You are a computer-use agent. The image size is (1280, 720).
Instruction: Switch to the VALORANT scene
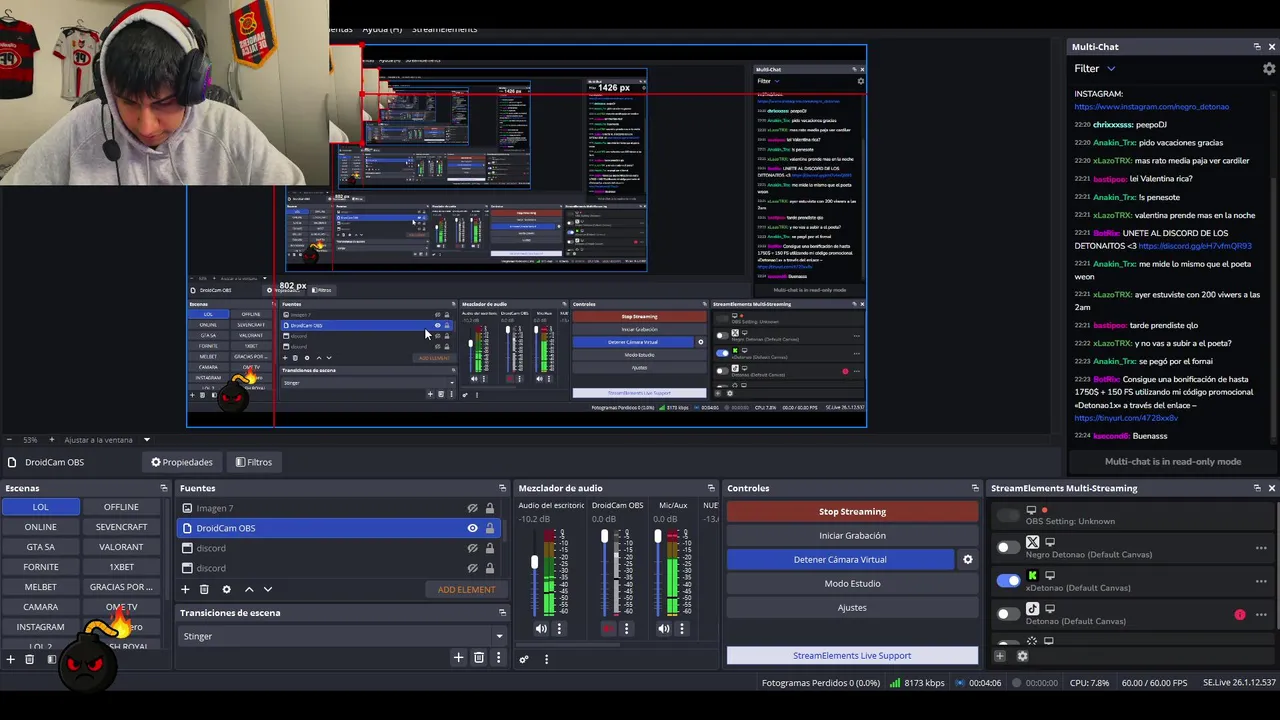pyautogui.click(x=121, y=547)
